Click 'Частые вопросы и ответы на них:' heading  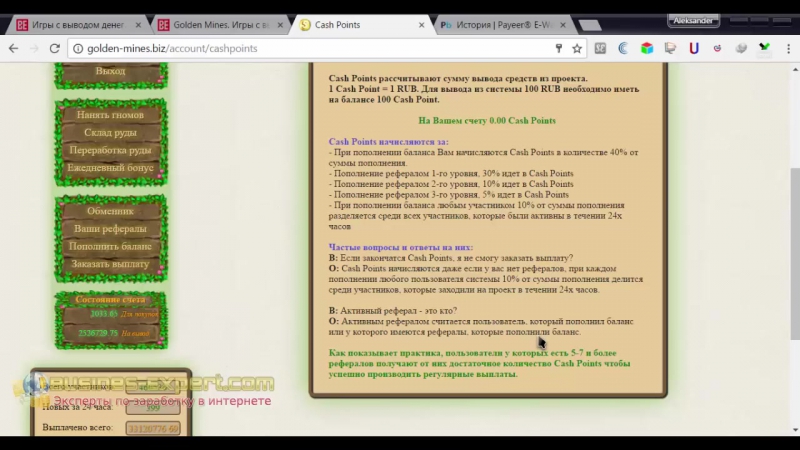[x=401, y=247]
